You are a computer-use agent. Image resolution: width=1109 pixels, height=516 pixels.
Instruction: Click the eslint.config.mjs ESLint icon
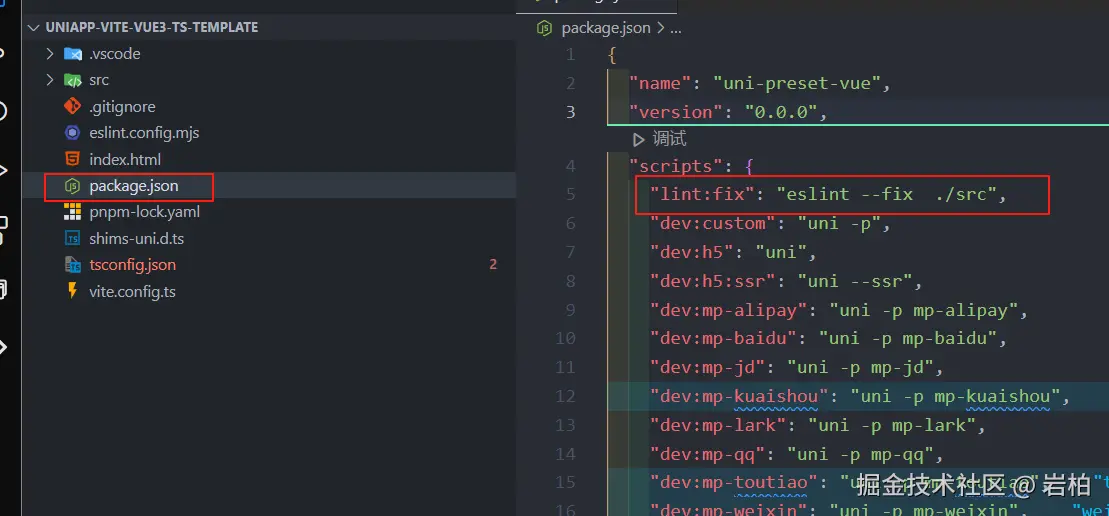pyautogui.click(x=72, y=133)
